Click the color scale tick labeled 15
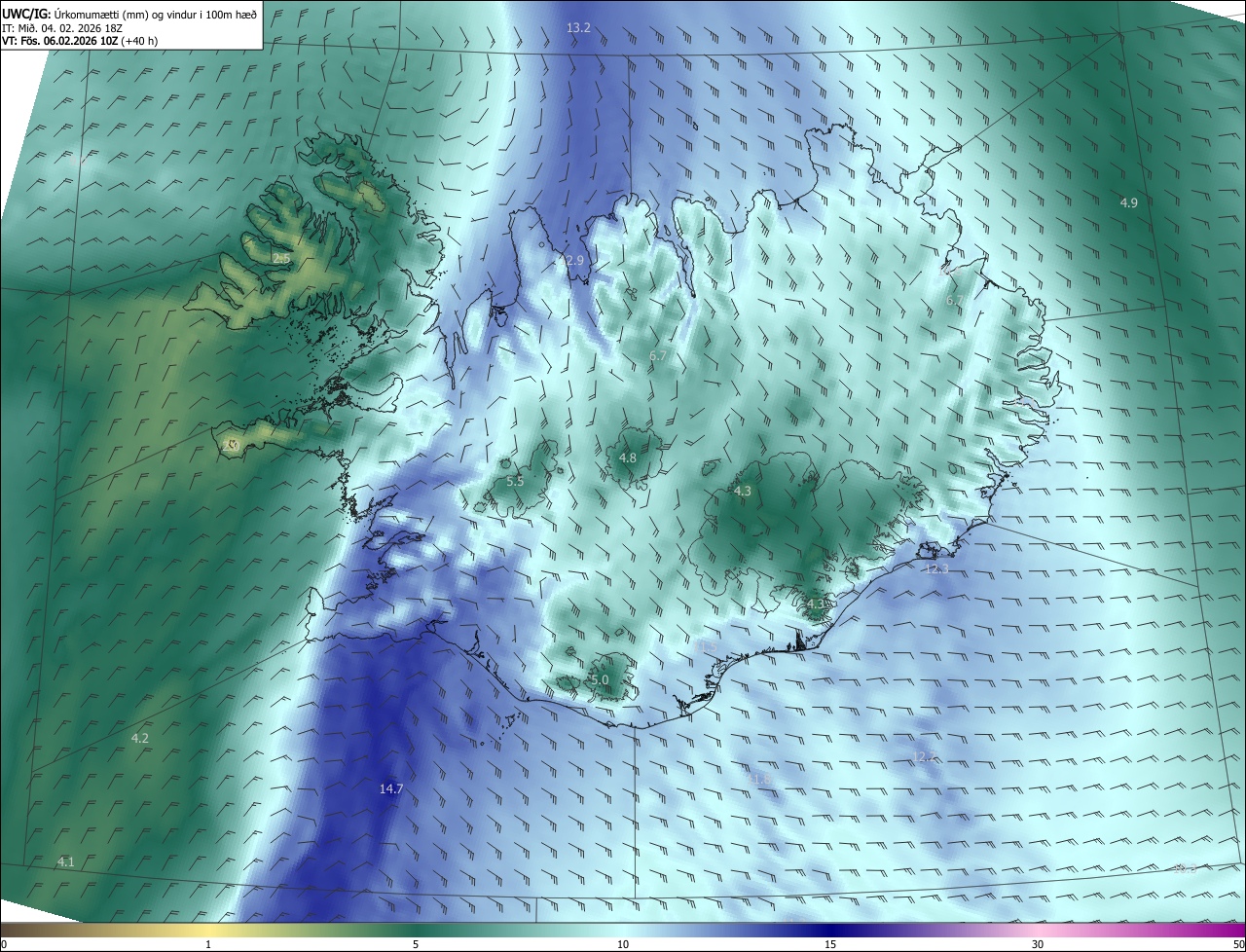The width and height of the screenshot is (1246, 952). click(x=830, y=944)
